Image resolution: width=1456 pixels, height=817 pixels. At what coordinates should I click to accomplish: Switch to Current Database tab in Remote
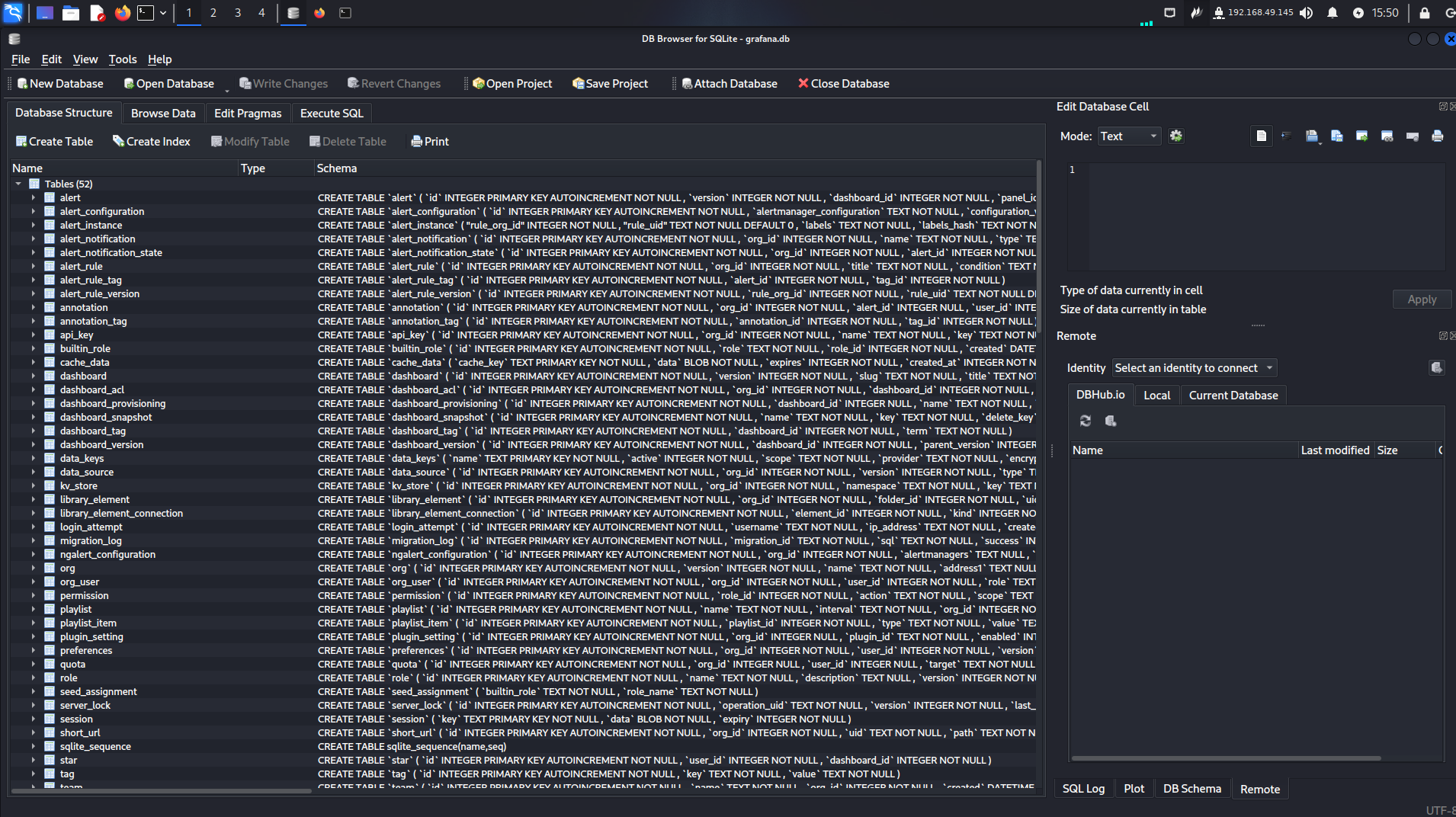(x=1233, y=396)
